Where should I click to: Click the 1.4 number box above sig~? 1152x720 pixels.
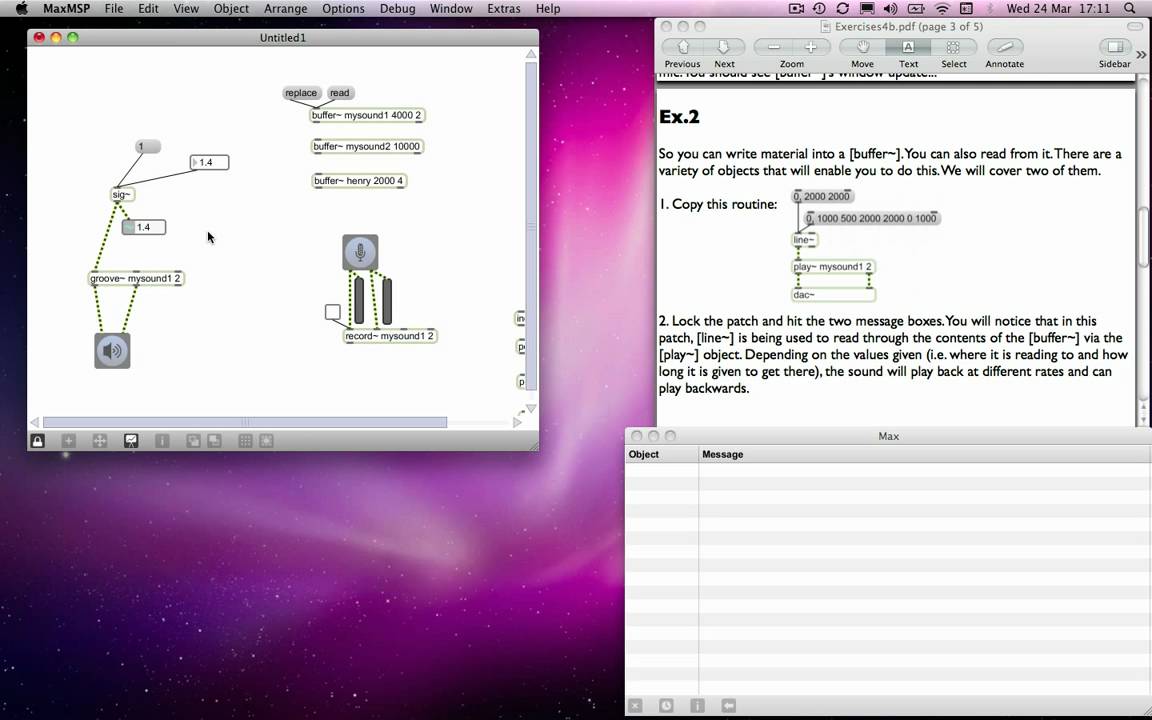point(209,162)
